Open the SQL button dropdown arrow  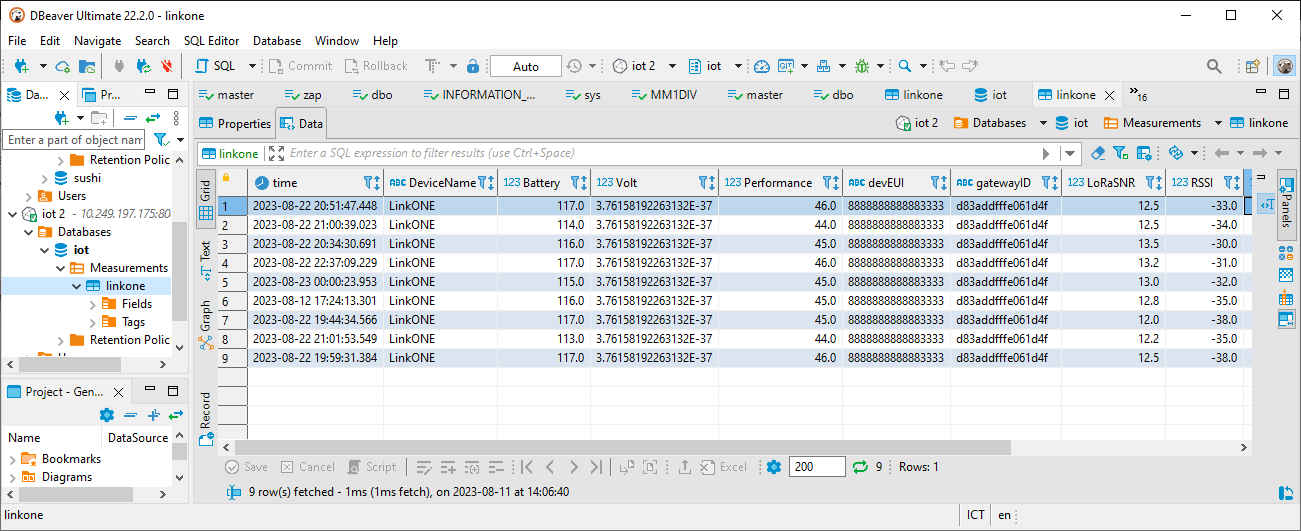[x=252, y=66]
